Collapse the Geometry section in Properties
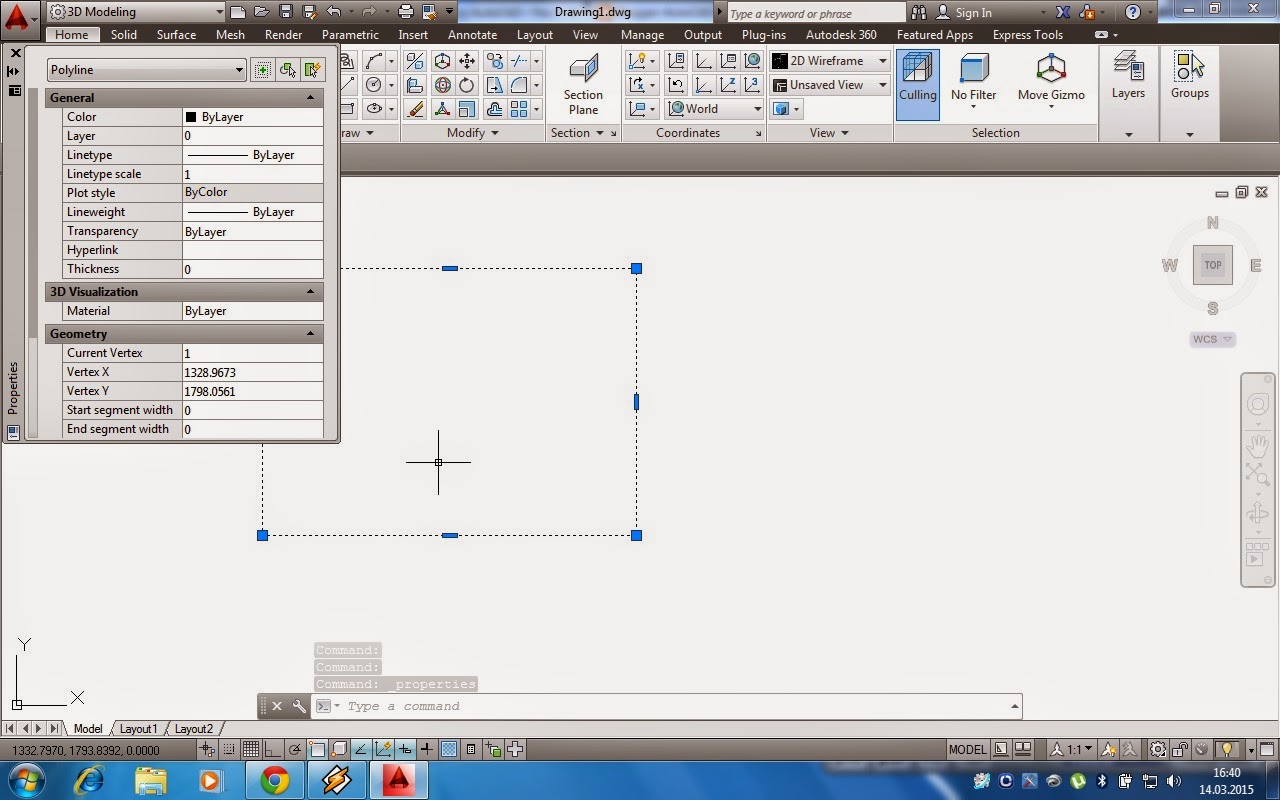 (x=311, y=333)
